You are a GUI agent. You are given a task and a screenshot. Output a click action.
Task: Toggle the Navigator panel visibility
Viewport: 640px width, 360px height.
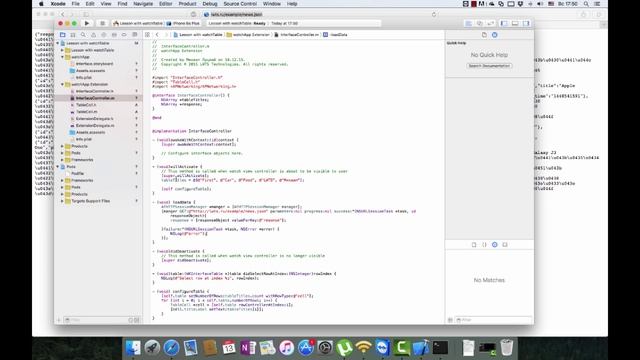coord(504,23)
